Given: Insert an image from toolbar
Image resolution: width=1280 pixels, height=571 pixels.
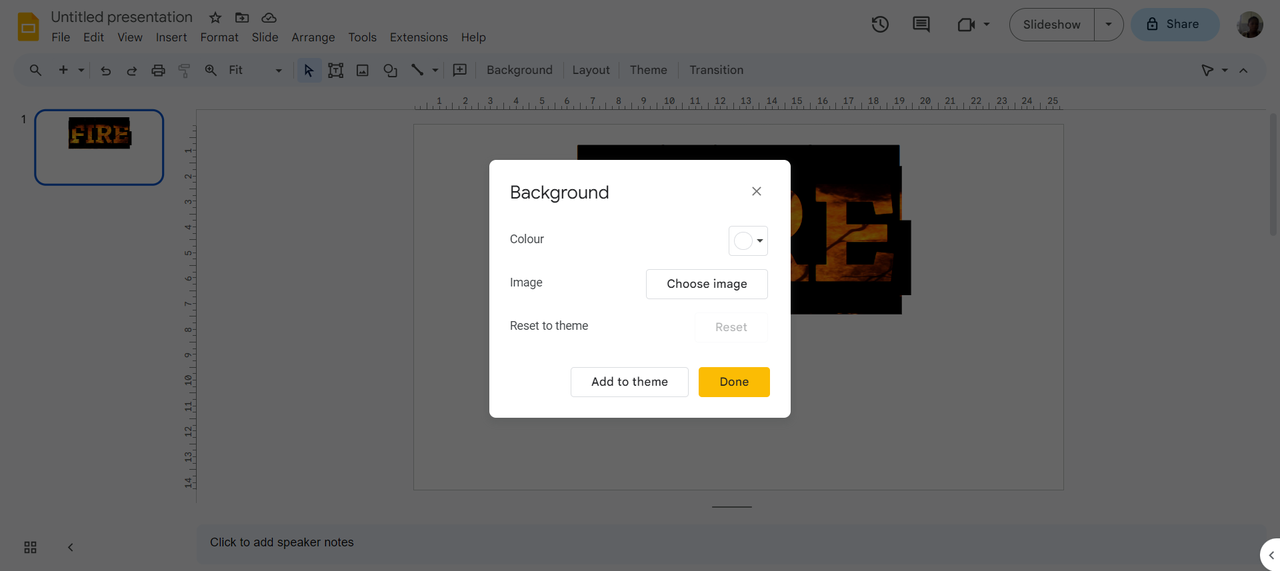Looking at the screenshot, I should pyautogui.click(x=363, y=70).
